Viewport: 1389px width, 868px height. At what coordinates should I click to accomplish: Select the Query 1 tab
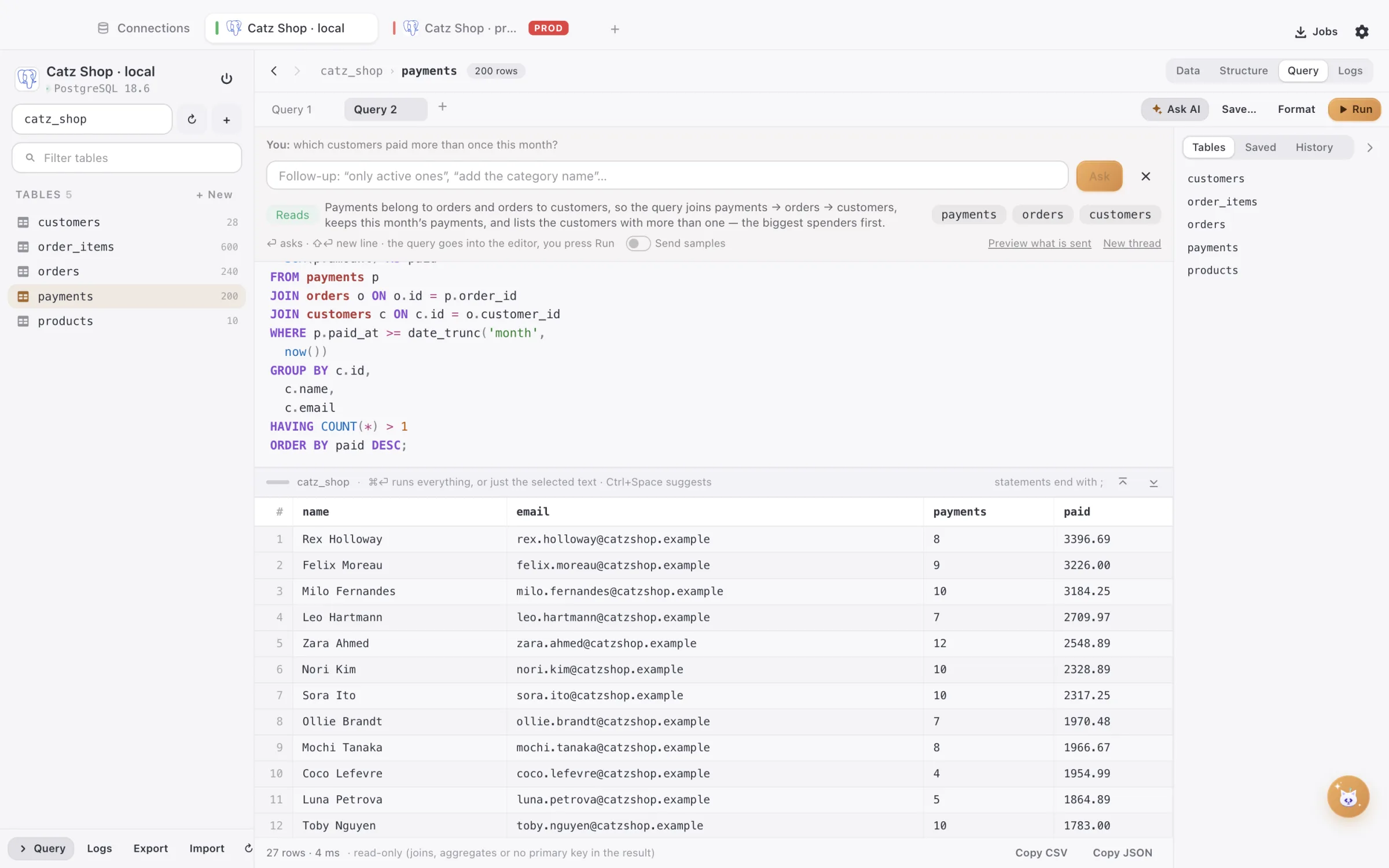point(292,109)
